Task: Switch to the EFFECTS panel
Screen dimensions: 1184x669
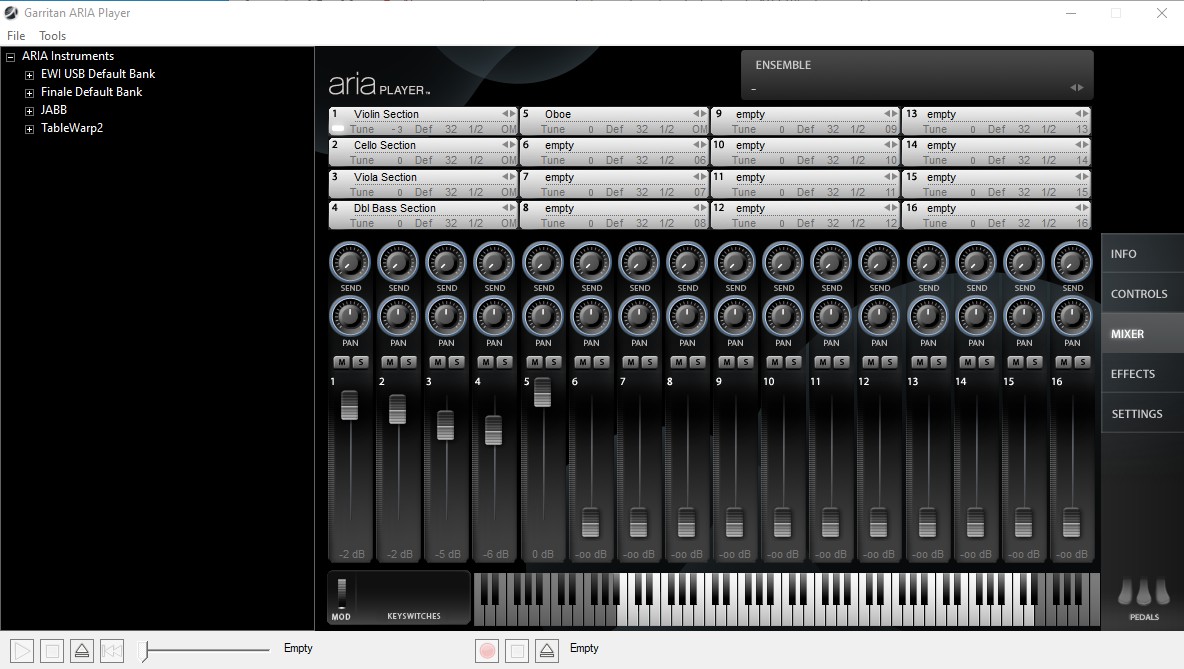Action: [x=1132, y=374]
